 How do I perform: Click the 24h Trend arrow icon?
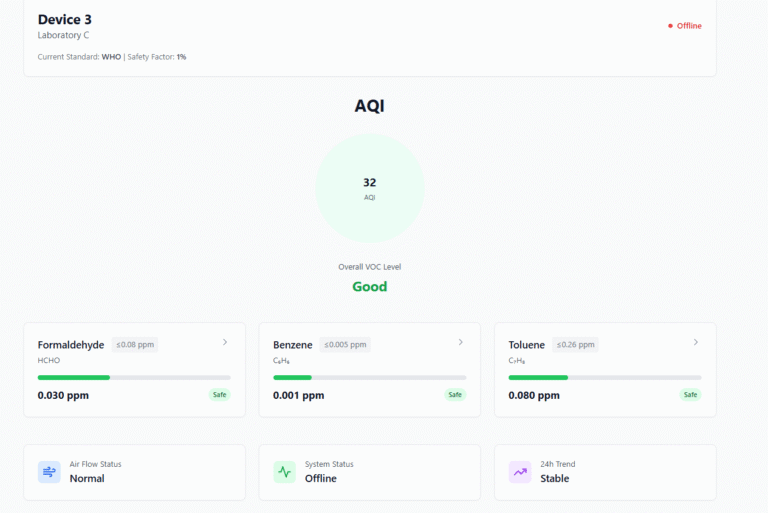(520, 472)
